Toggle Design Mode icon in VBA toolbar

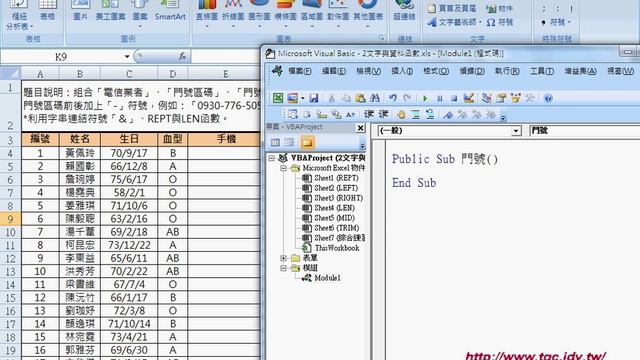pyautogui.click(x=469, y=98)
